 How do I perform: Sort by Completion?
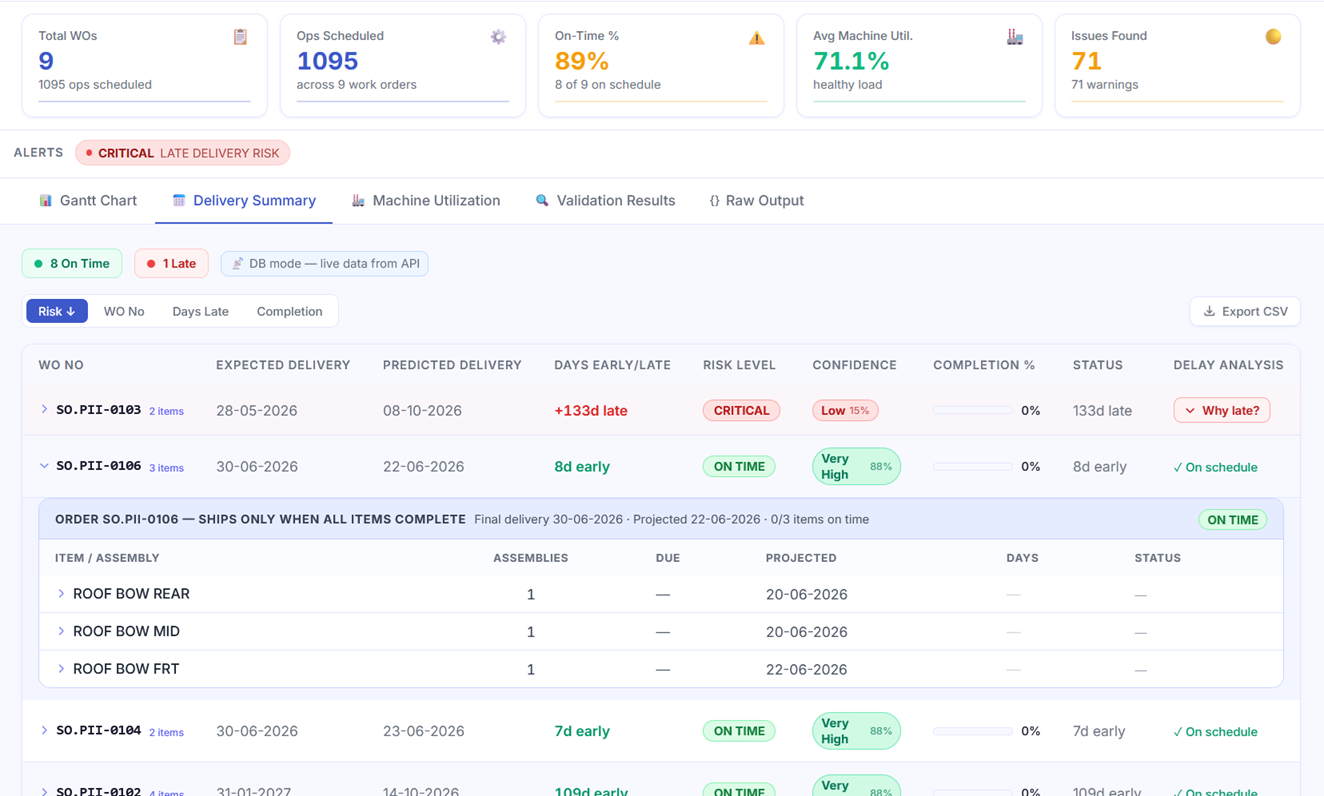[x=289, y=311]
